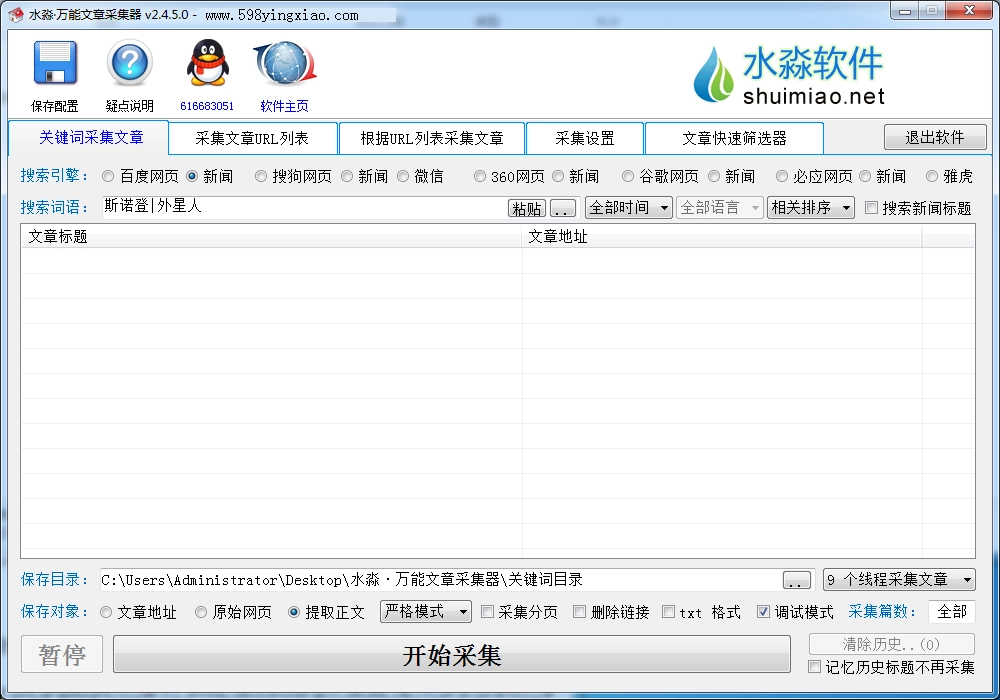Switch to 采集文章URL列表 tab

point(252,138)
